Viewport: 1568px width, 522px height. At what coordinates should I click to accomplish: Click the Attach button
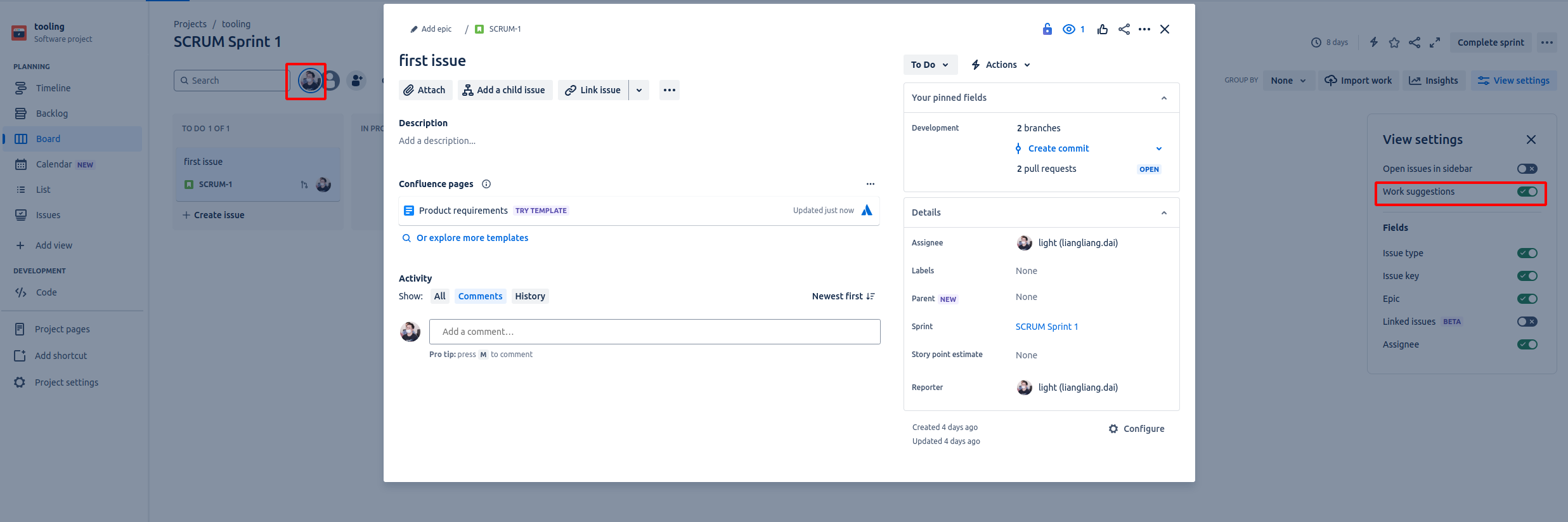coord(425,90)
